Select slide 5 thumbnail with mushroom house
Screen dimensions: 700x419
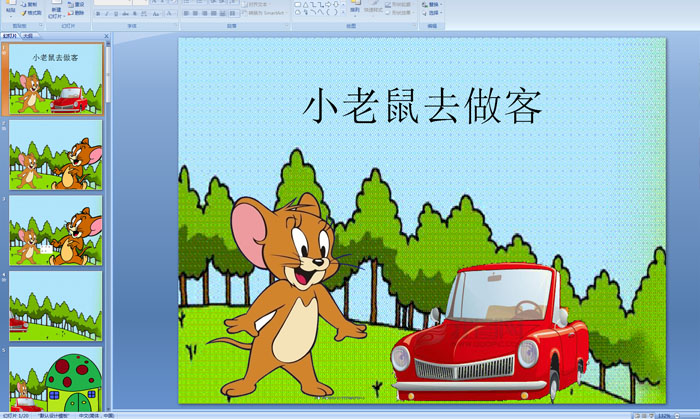tap(56, 379)
